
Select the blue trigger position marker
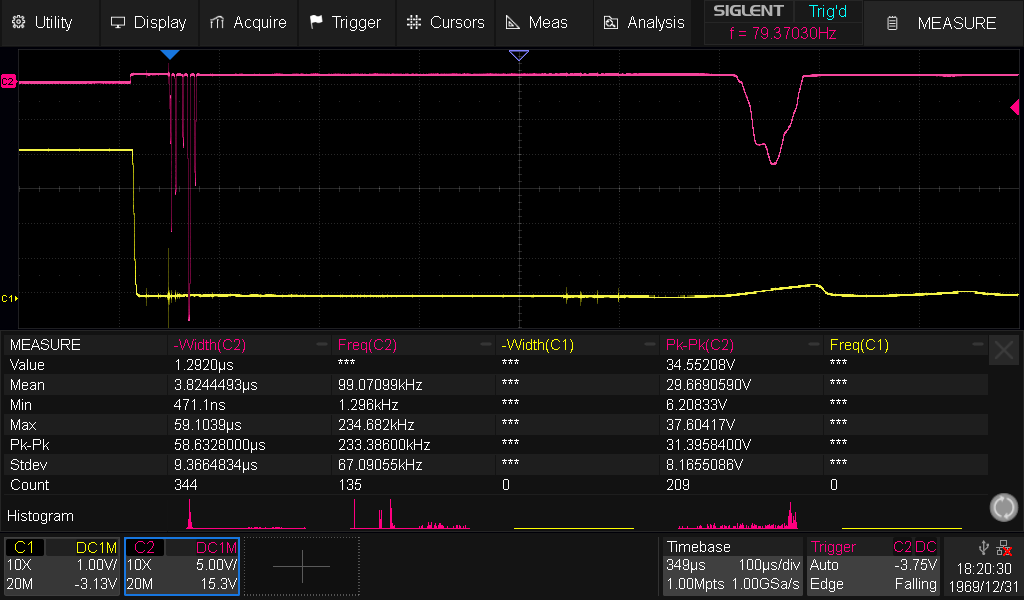pyautogui.click(x=170, y=54)
